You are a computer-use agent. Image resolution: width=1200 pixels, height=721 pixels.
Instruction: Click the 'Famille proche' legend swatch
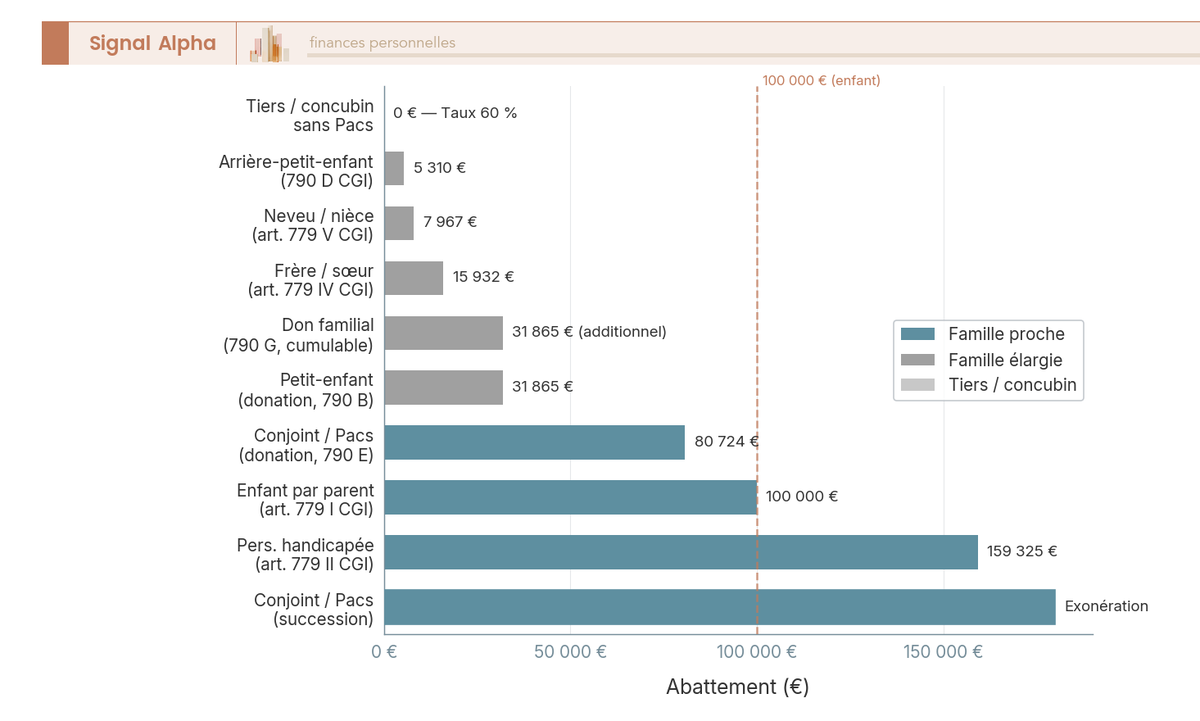917,334
